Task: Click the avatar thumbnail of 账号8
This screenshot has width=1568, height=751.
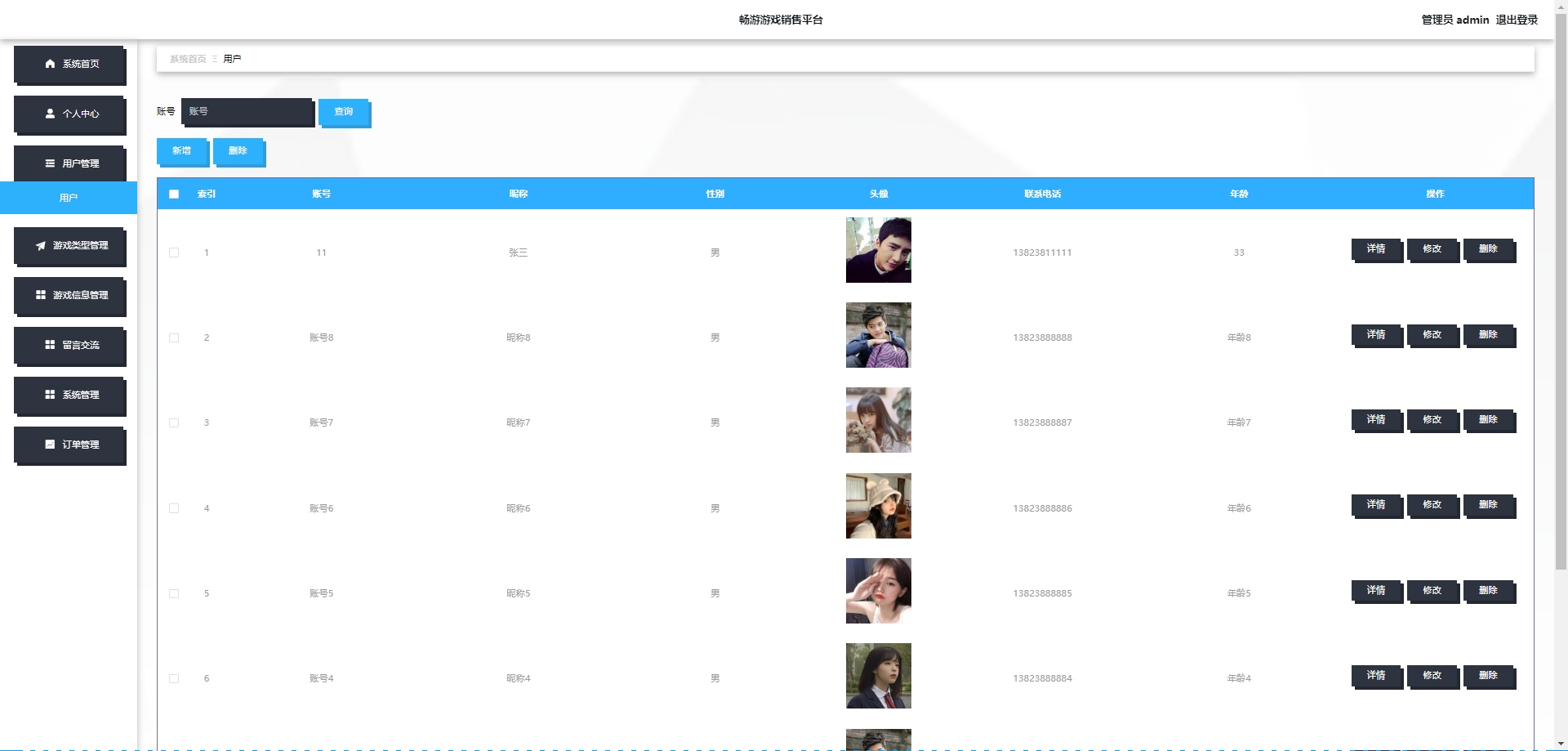Action: pos(879,335)
